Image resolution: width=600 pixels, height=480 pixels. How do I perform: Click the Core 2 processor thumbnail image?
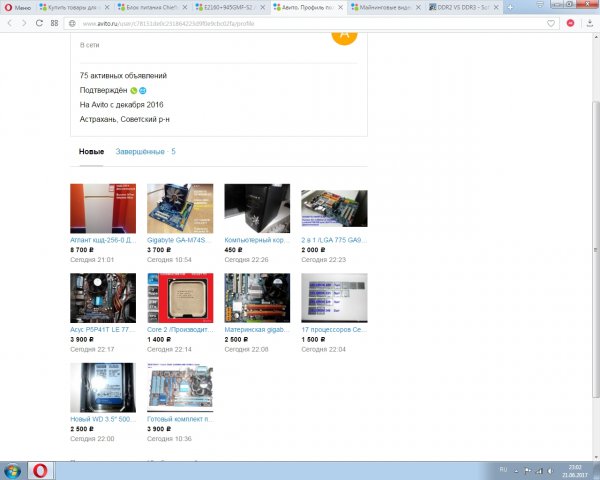pos(180,297)
